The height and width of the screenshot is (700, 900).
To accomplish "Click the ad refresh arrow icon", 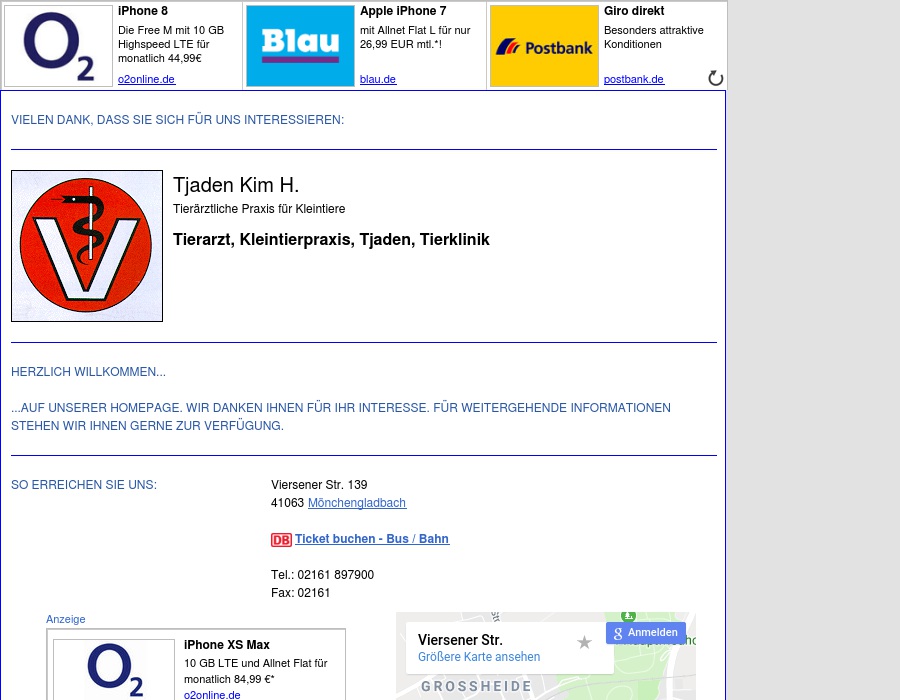I will click(x=715, y=78).
